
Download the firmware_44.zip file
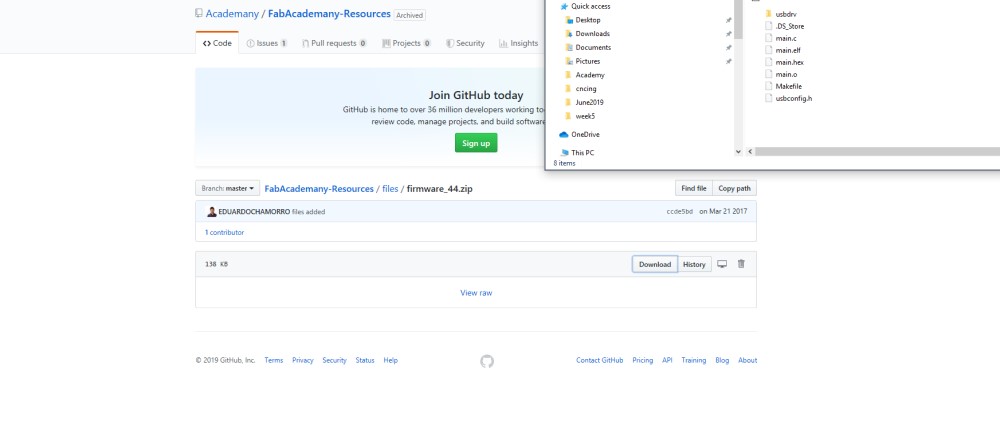[655, 264]
